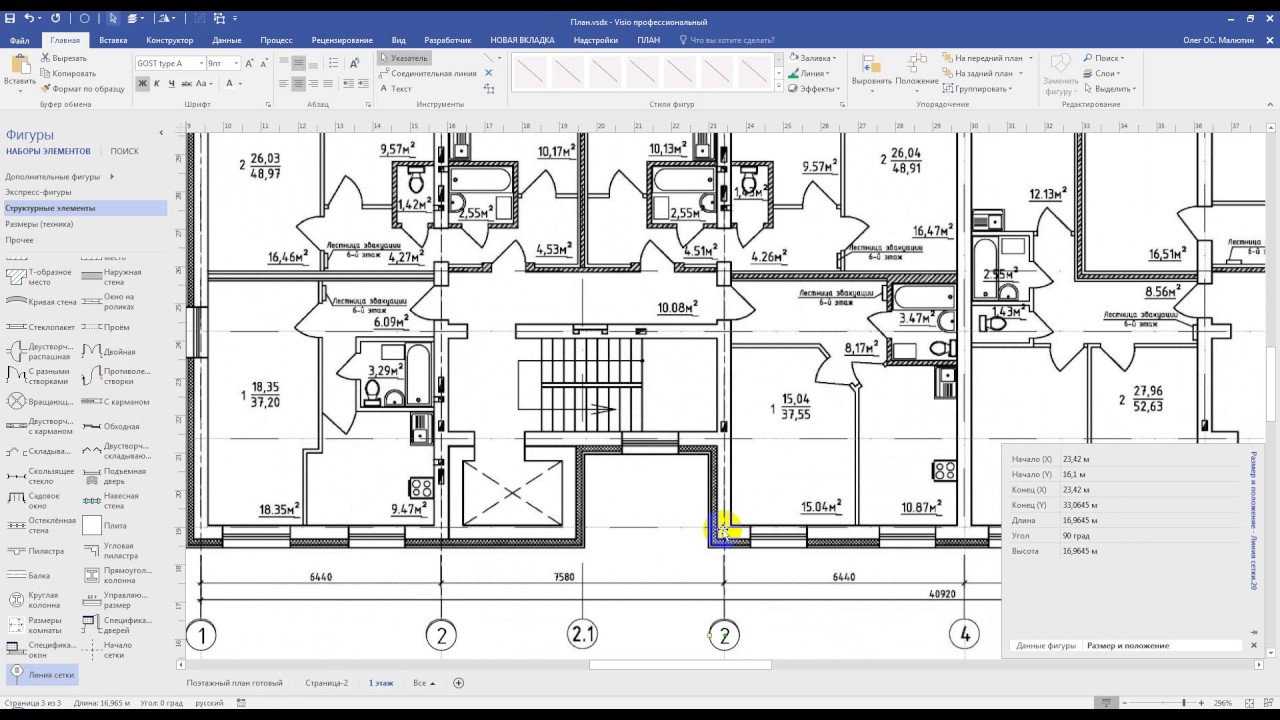This screenshot has width=1280, height=720.
Task: Select the Наружная стена shape
Action: [112, 277]
